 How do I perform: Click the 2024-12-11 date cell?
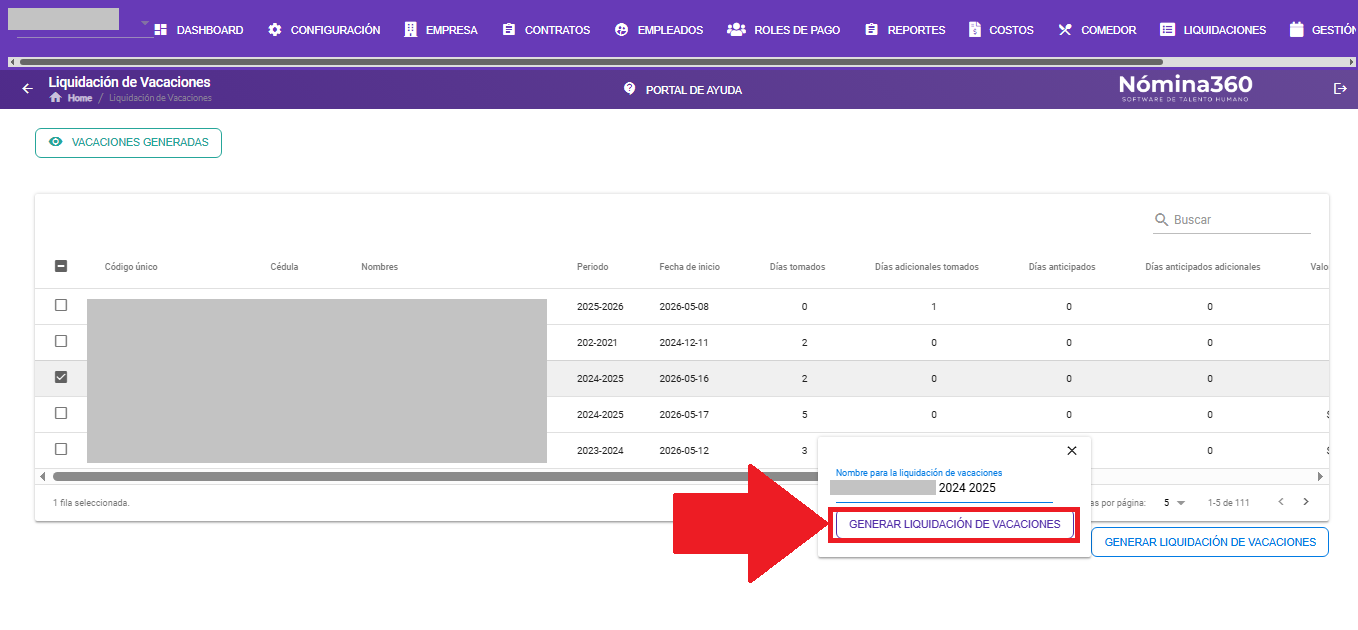[684, 342]
